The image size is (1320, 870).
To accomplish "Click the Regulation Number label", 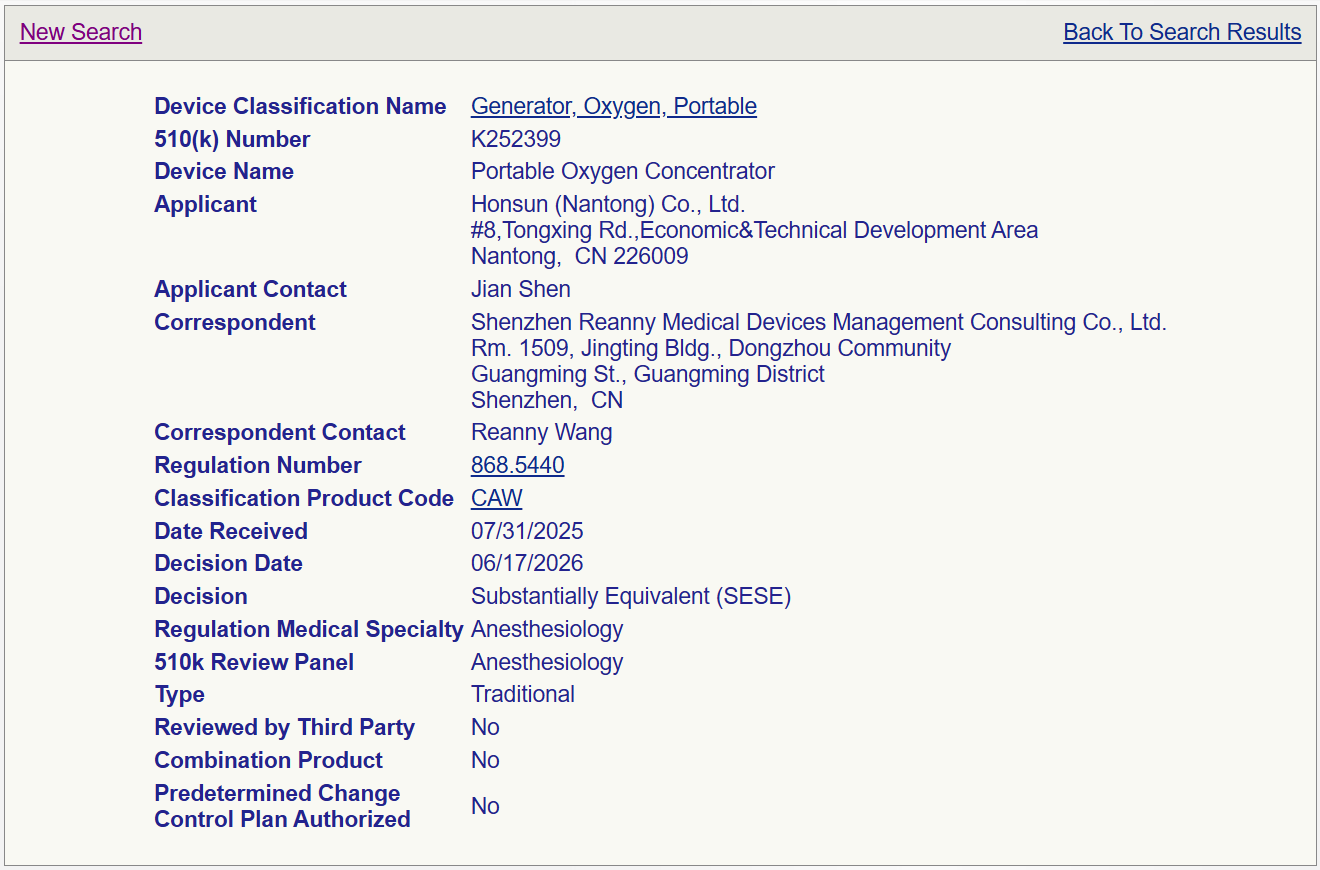I will (258, 465).
